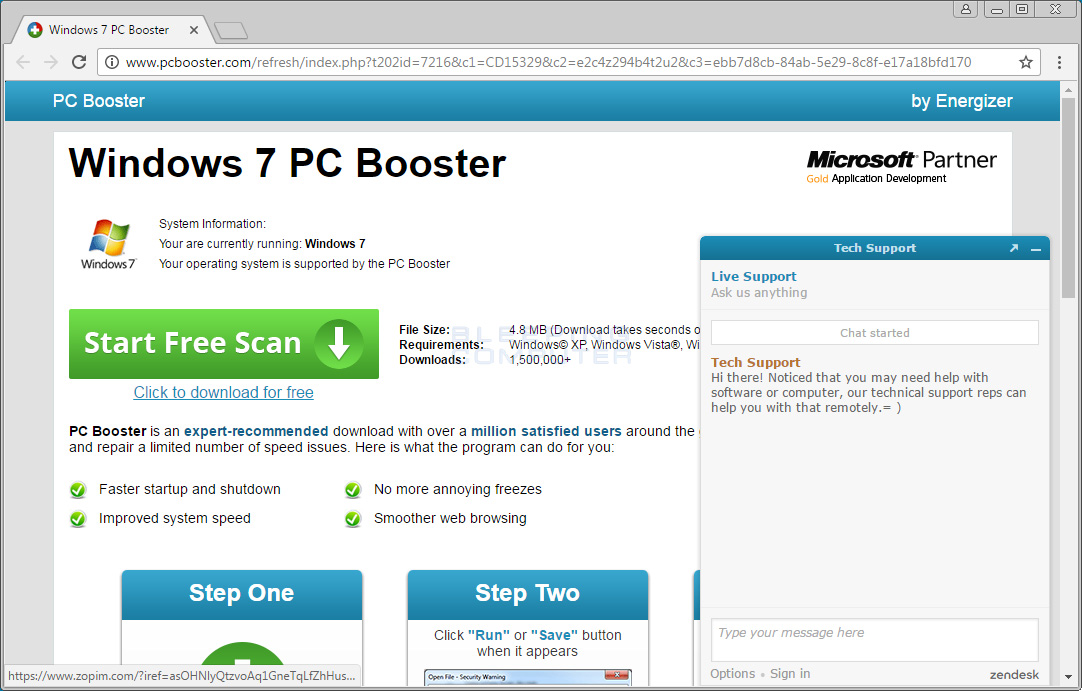Click 'million satisfied users' highlighted text

tap(547, 431)
